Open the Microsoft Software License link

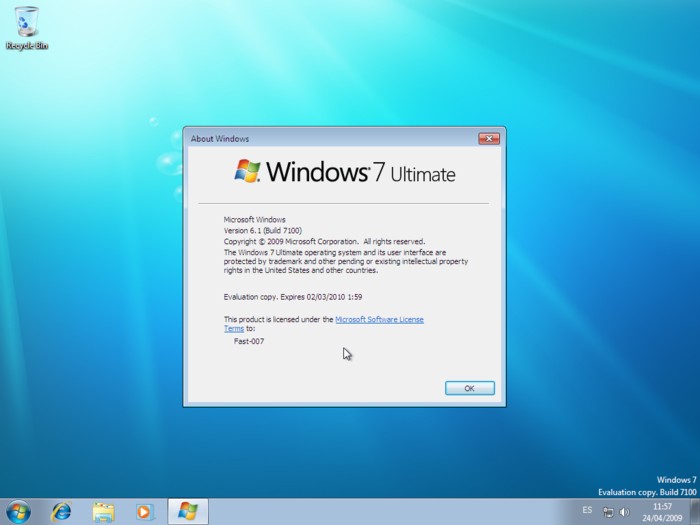[x=379, y=320]
